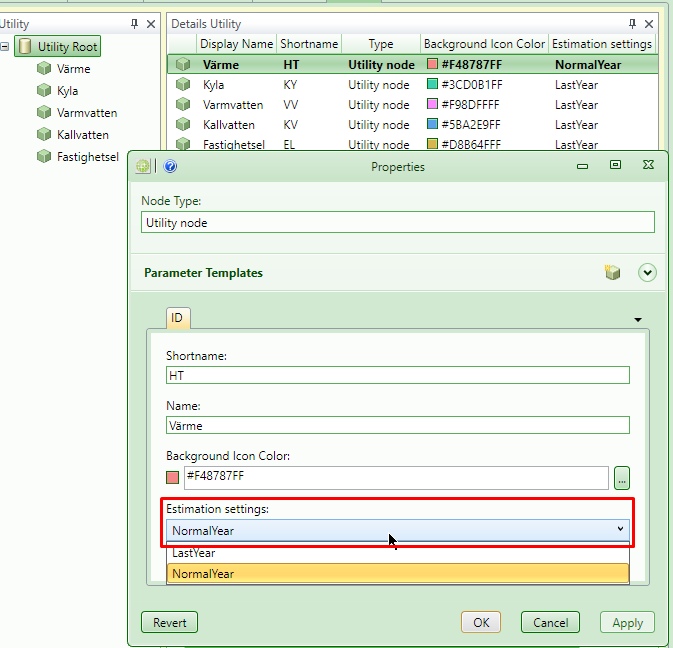Click the globe icon in the Properties title bar
673x648 pixels.
click(143, 166)
